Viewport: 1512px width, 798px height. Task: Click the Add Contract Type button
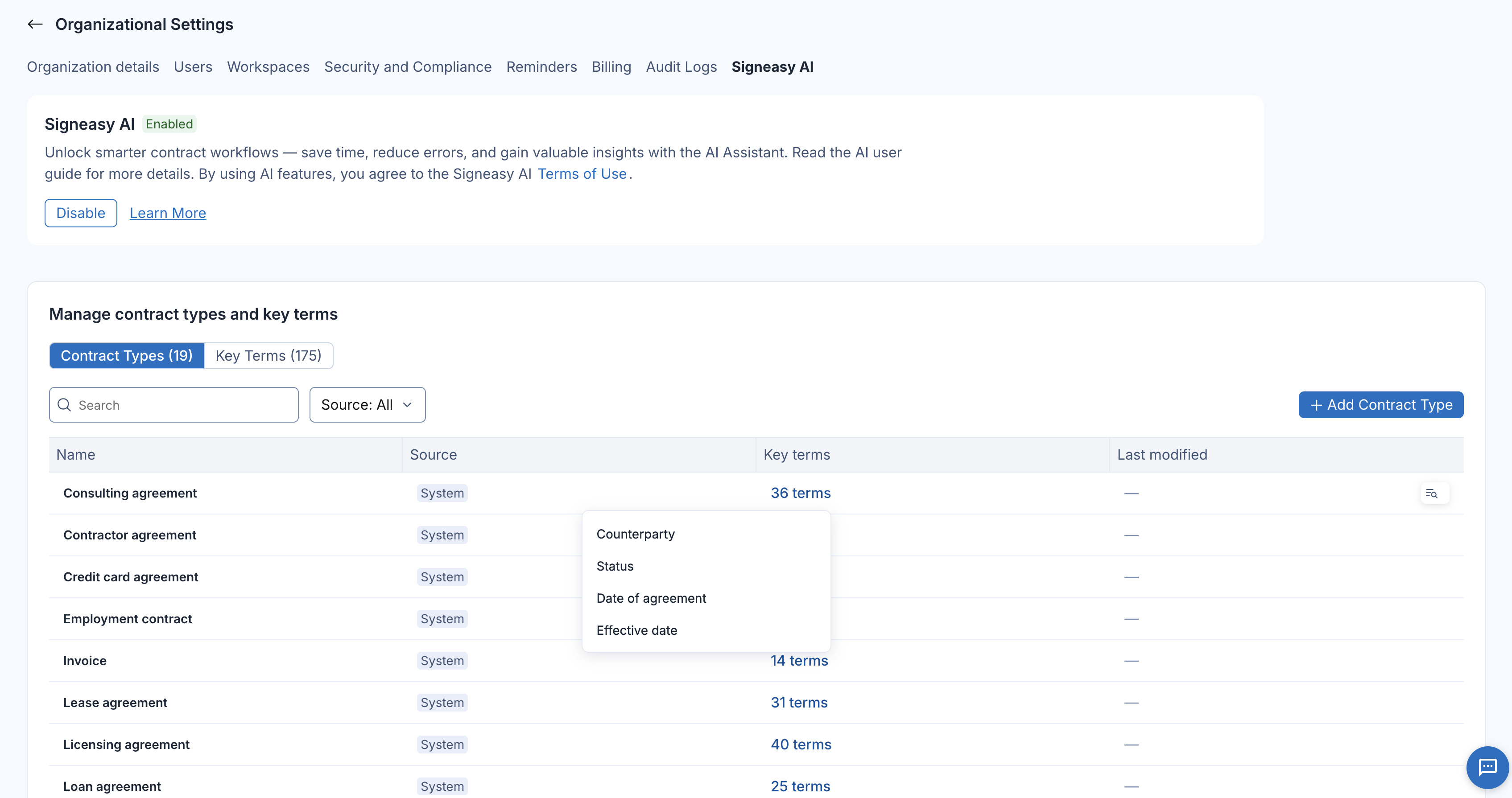[1380, 405]
